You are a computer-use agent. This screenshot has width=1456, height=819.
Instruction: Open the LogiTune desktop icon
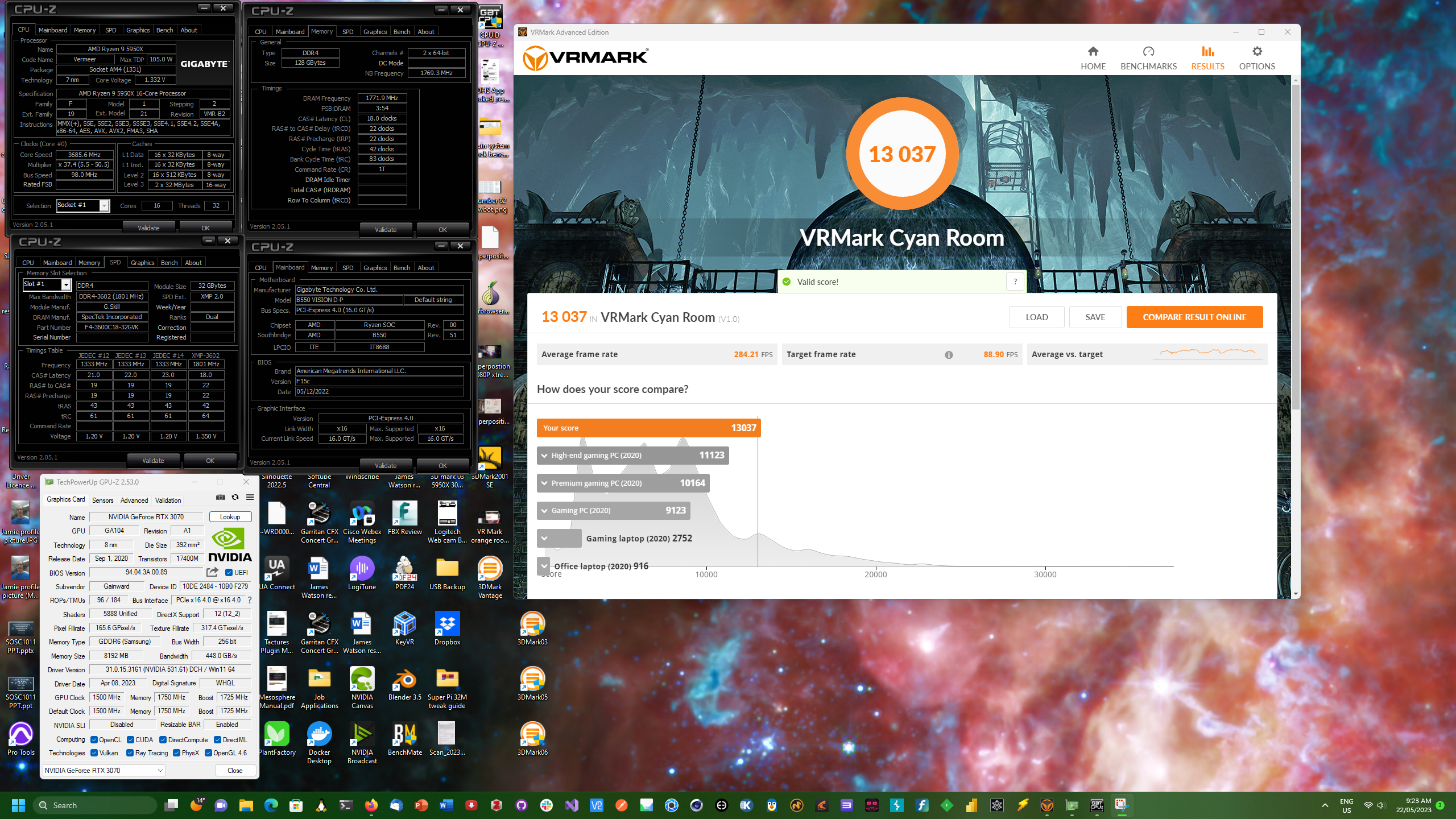coord(362,573)
